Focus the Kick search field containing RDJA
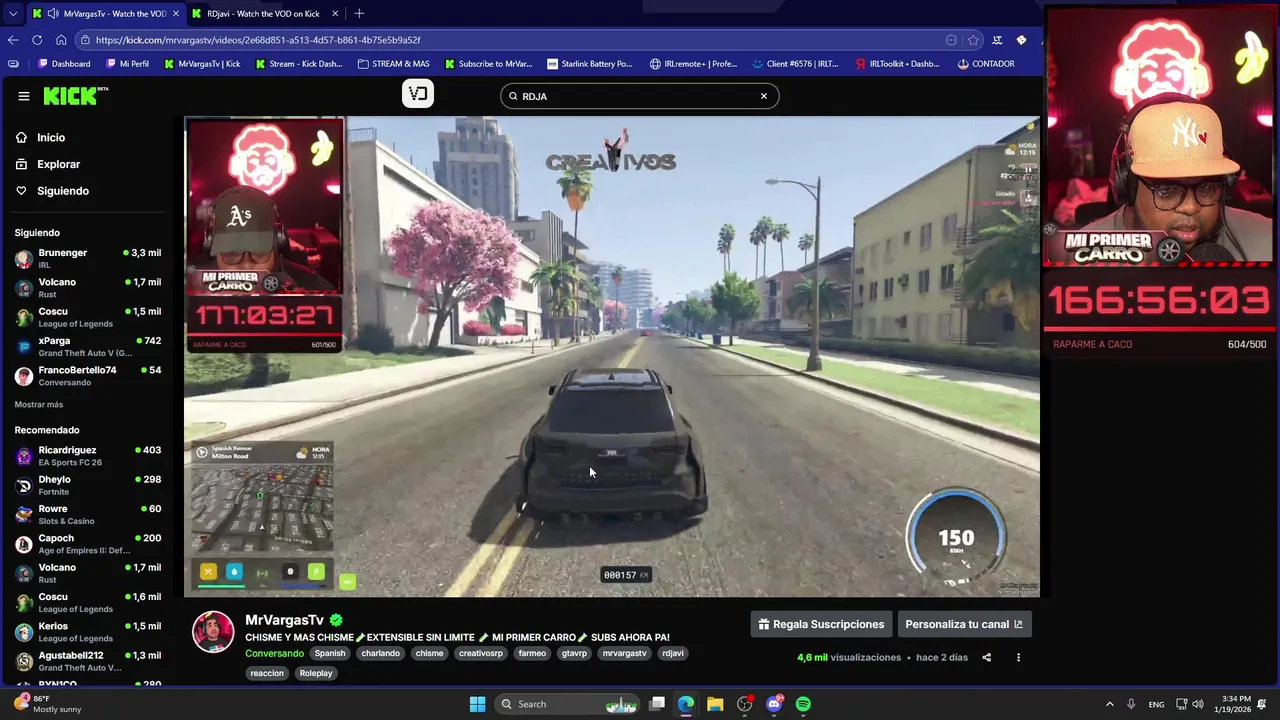The width and height of the screenshot is (1280, 720). (x=638, y=96)
